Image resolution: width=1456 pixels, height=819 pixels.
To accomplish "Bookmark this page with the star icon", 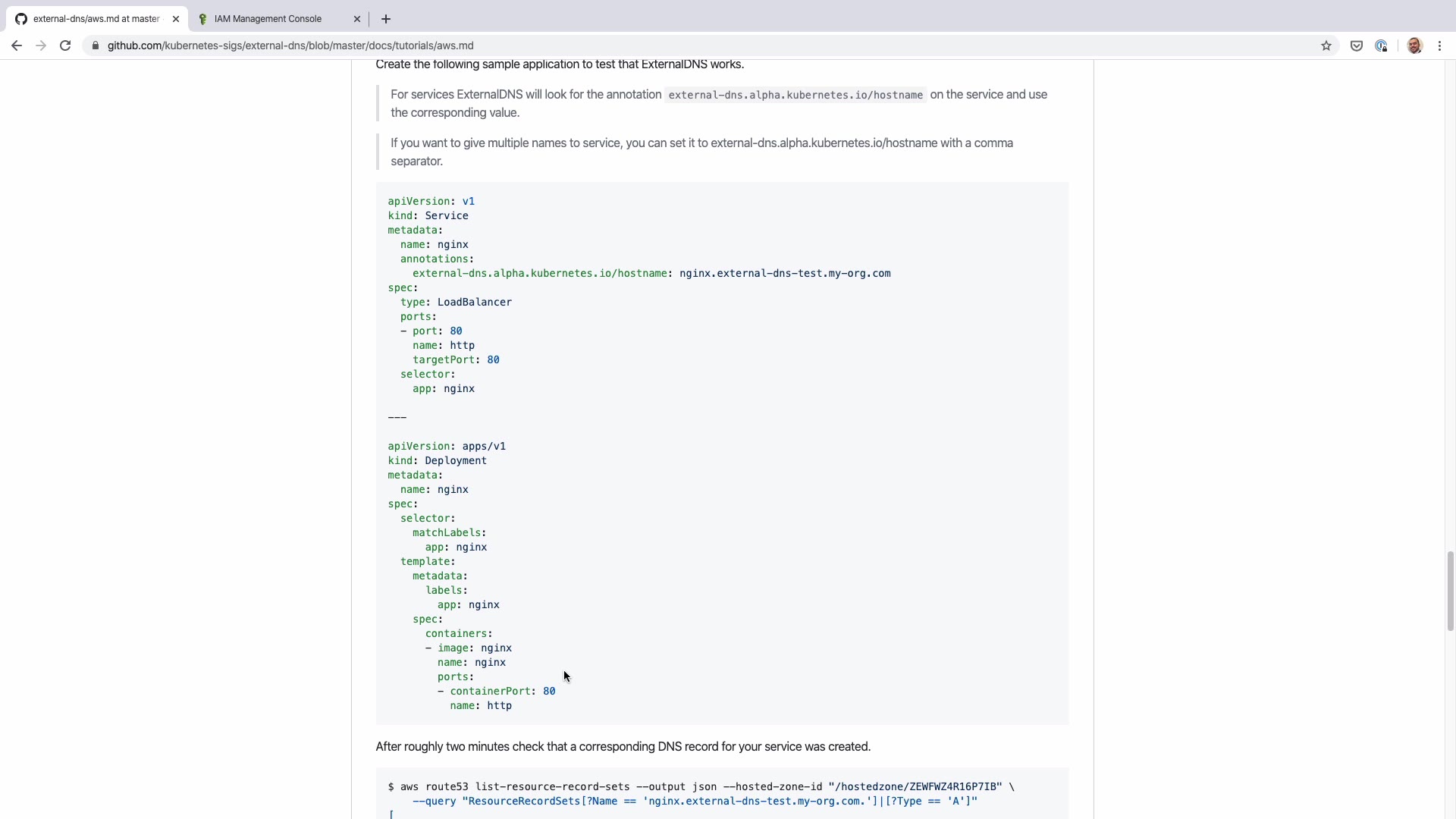I will [x=1326, y=45].
